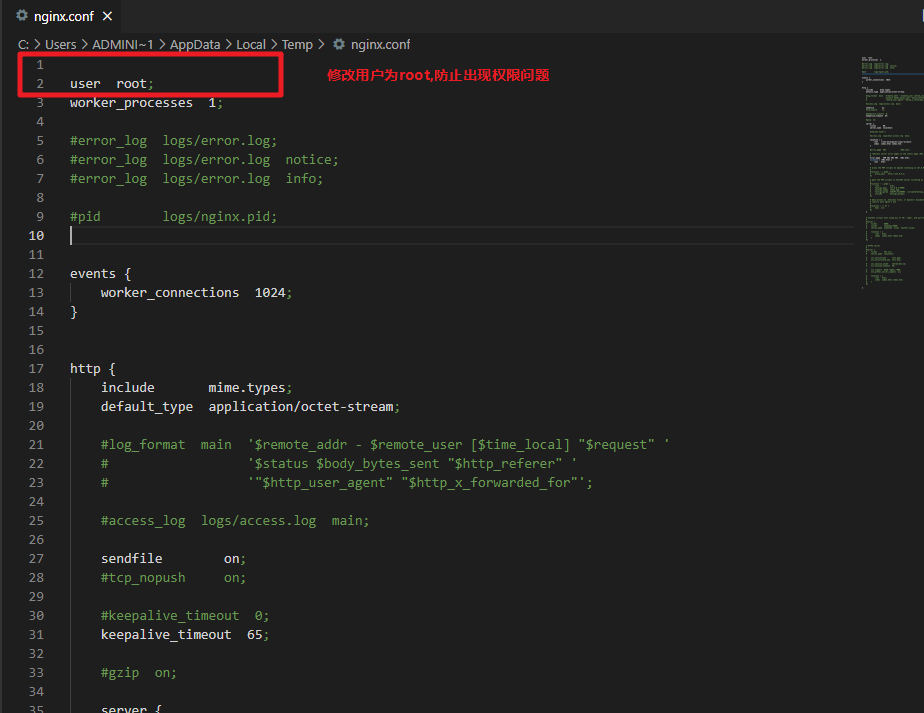Click '#pid logs/nginx.pid;' line
The image size is (924, 713).
click(x=173, y=217)
